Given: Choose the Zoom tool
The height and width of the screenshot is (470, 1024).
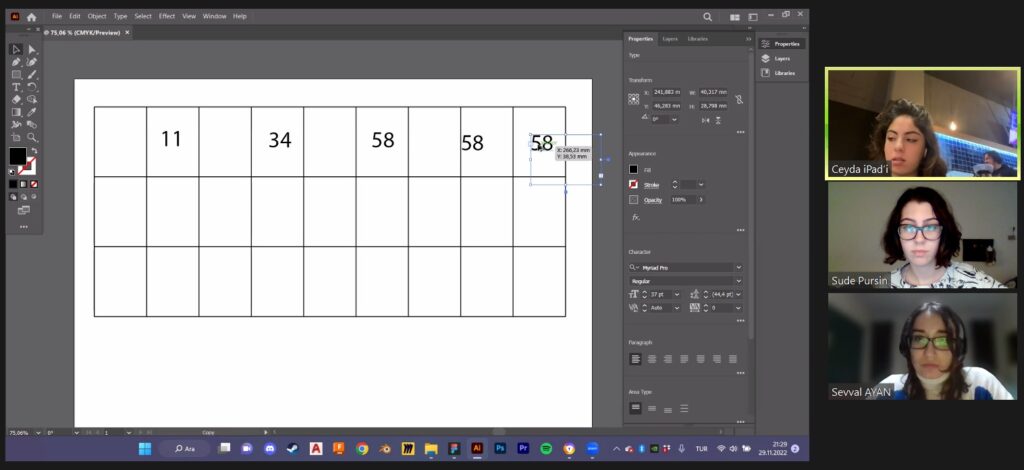Looking at the screenshot, I should tap(32, 137).
